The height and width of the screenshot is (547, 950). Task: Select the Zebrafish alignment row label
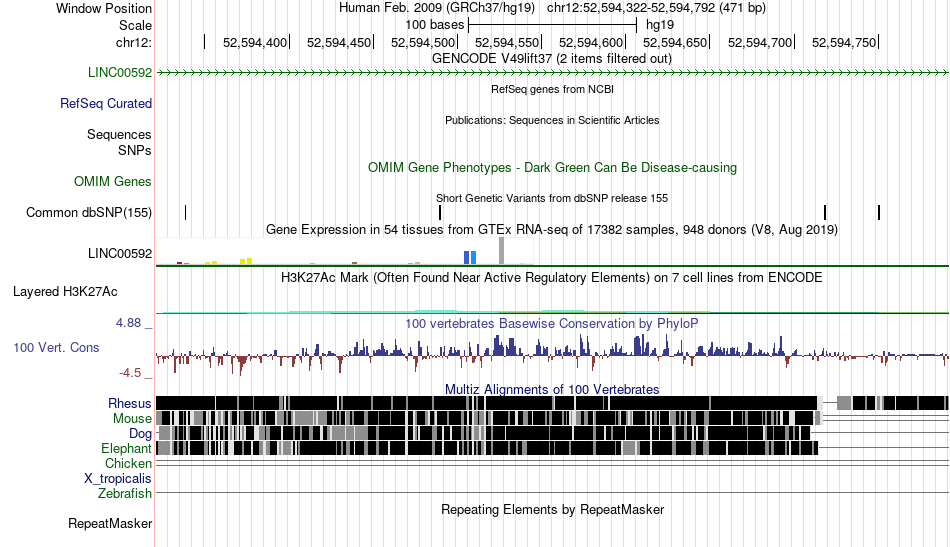[x=125, y=494]
